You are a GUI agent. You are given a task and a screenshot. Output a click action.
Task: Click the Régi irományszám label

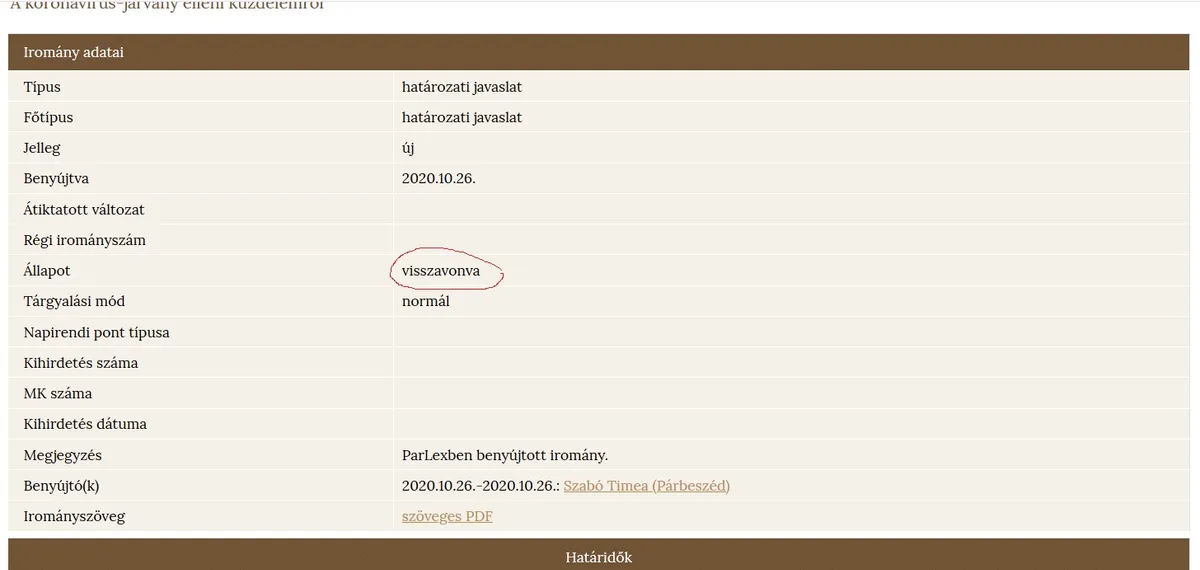85,240
